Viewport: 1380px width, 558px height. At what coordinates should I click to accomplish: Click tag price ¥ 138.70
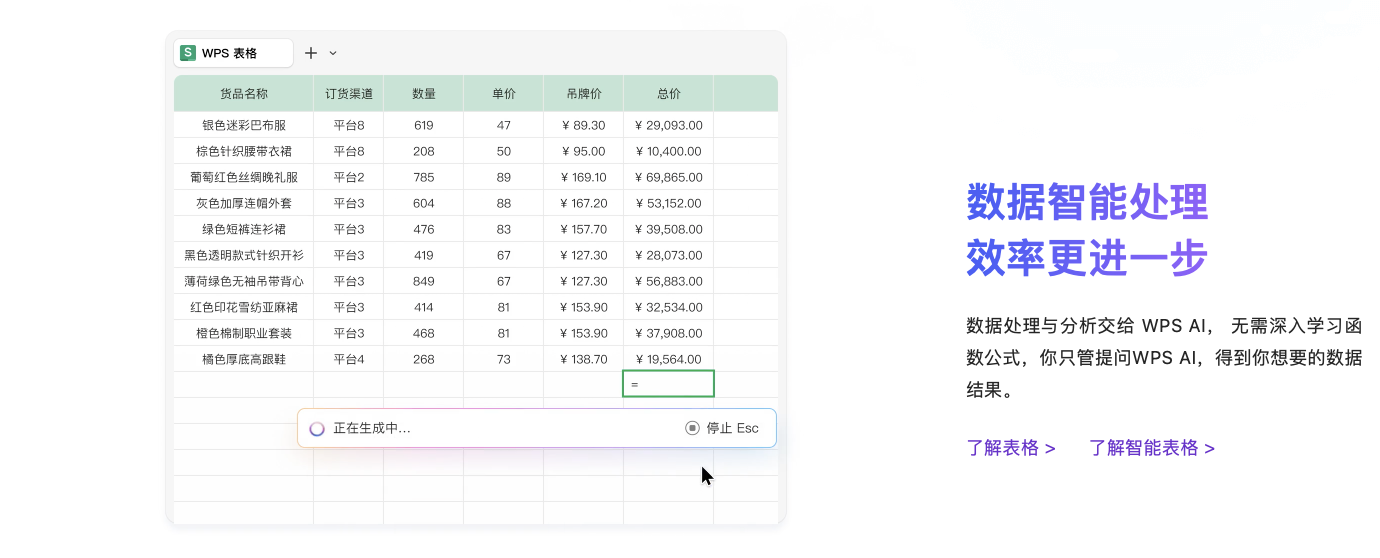[x=584, y=359]
